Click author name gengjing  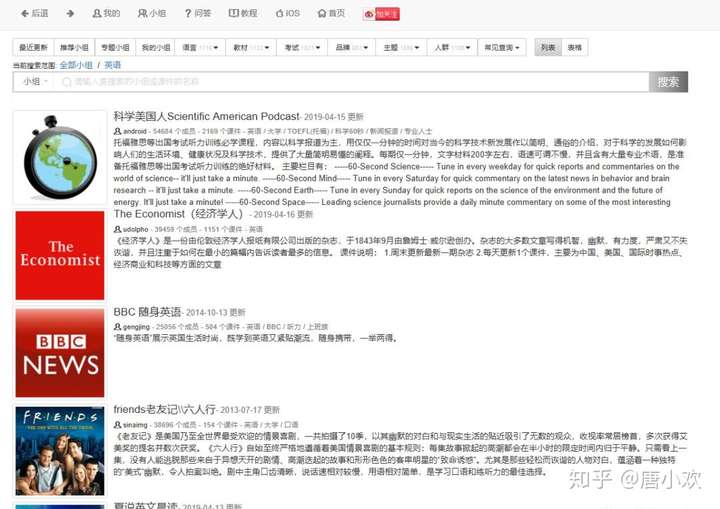pyautogui.click(x=136, y=327)
